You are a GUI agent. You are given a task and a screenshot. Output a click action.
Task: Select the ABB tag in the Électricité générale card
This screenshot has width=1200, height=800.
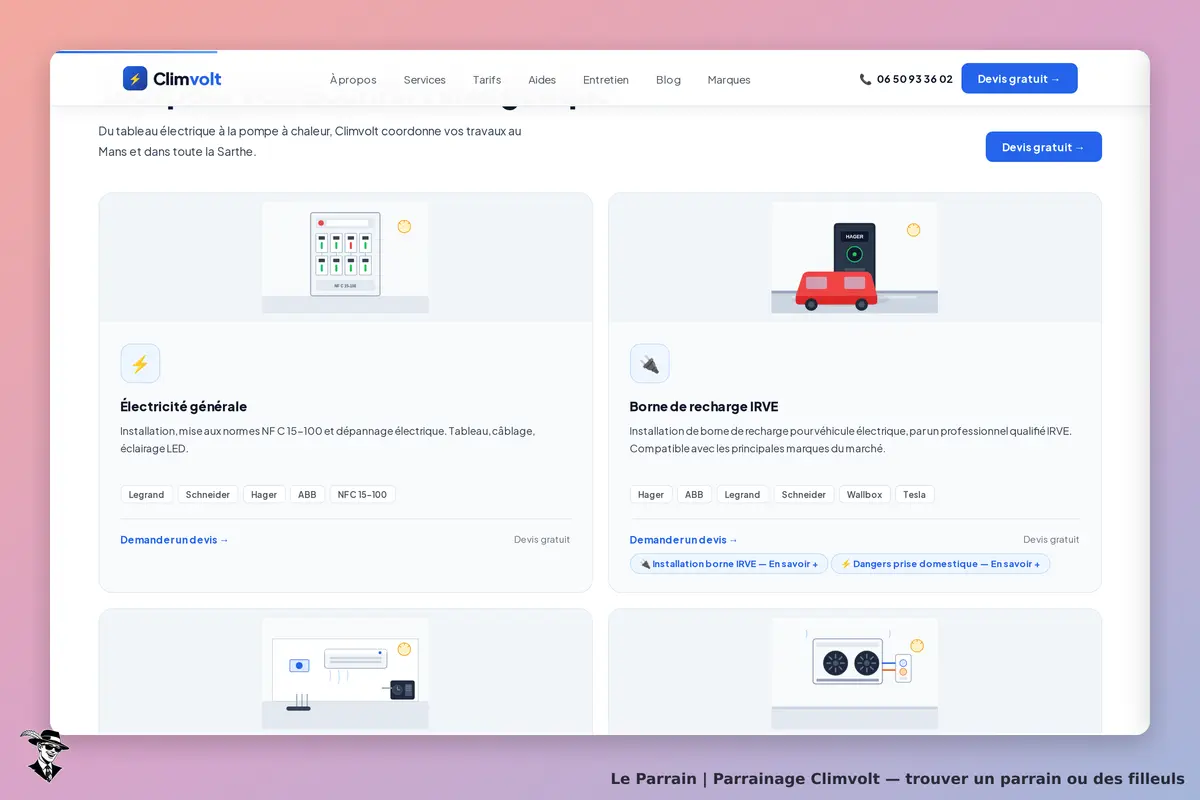[308, 494]
